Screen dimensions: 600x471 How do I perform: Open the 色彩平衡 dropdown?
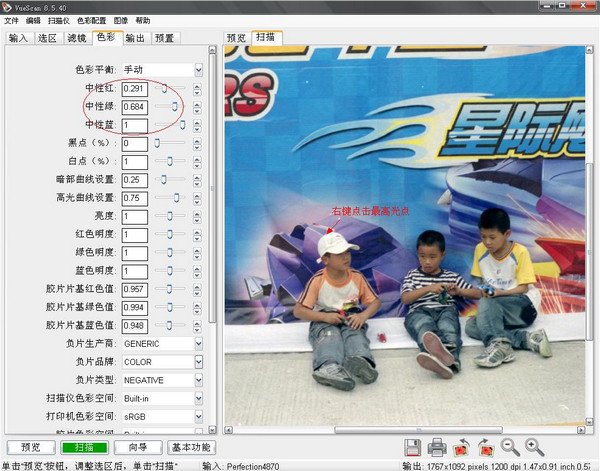pos(198,70)
